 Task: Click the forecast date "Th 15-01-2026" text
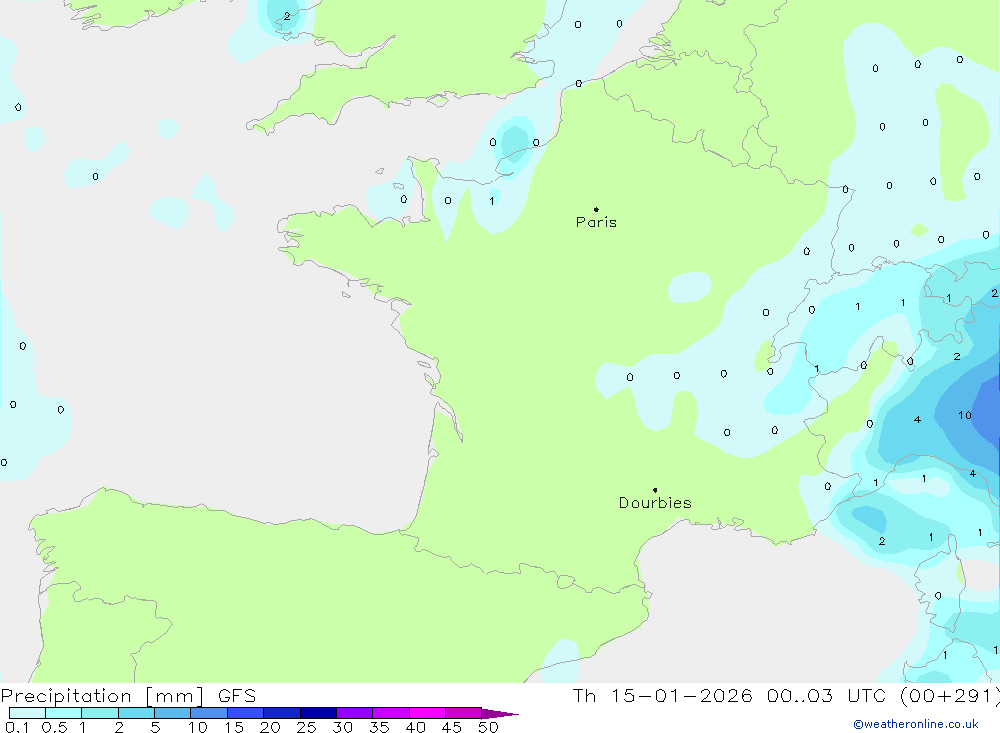(662, 695)
